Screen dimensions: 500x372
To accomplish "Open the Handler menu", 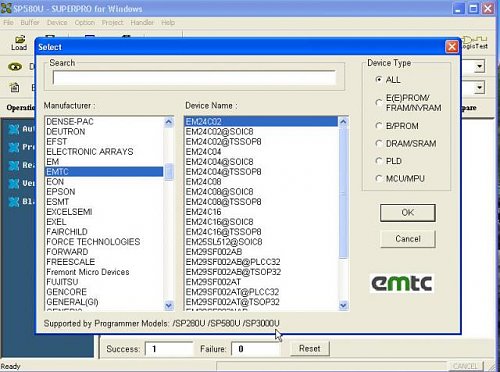I will [142, 23].
